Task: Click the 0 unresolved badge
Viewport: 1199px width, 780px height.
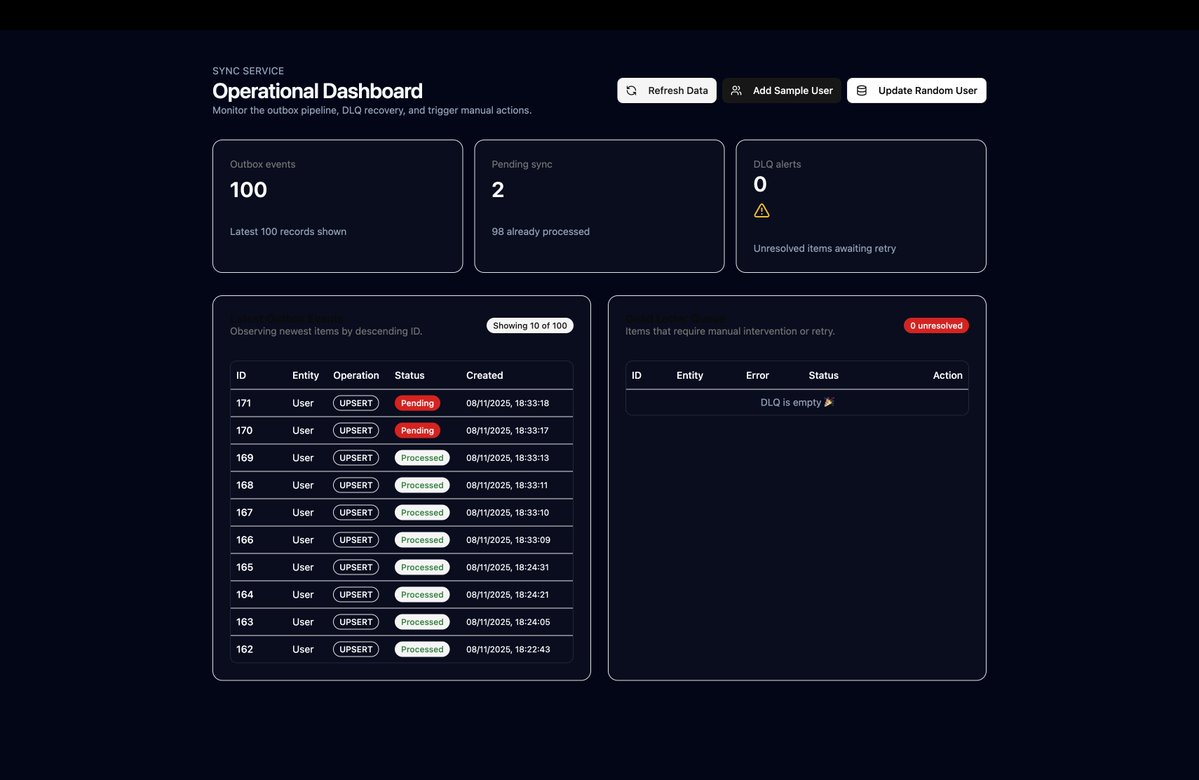Action: pos(936,326)
